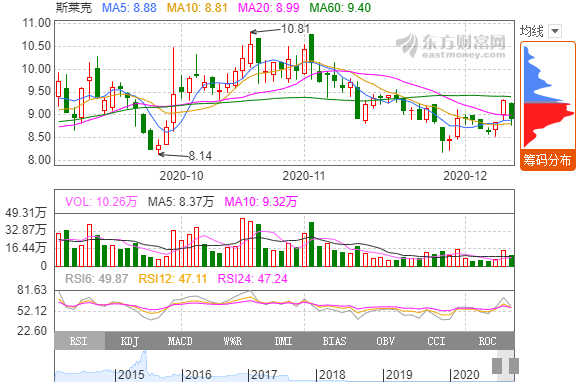Click the right handle of timeline range slider

(x=514, y=366)
